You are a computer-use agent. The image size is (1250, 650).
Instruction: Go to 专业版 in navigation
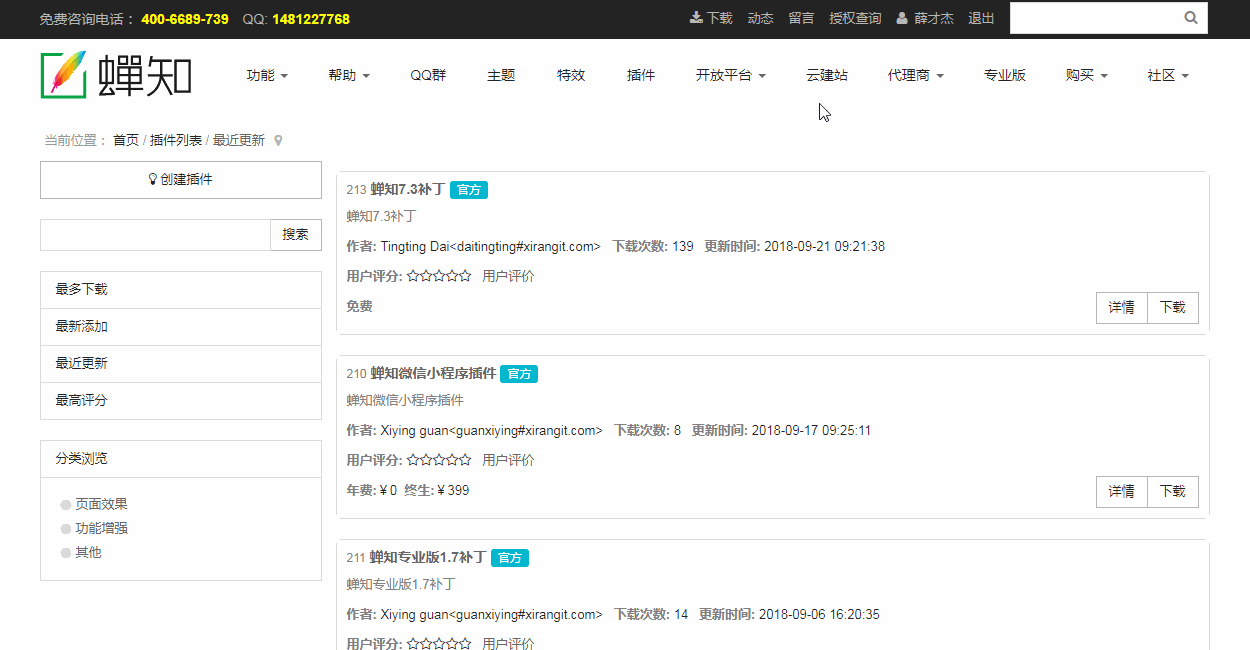click(1005, 75)
